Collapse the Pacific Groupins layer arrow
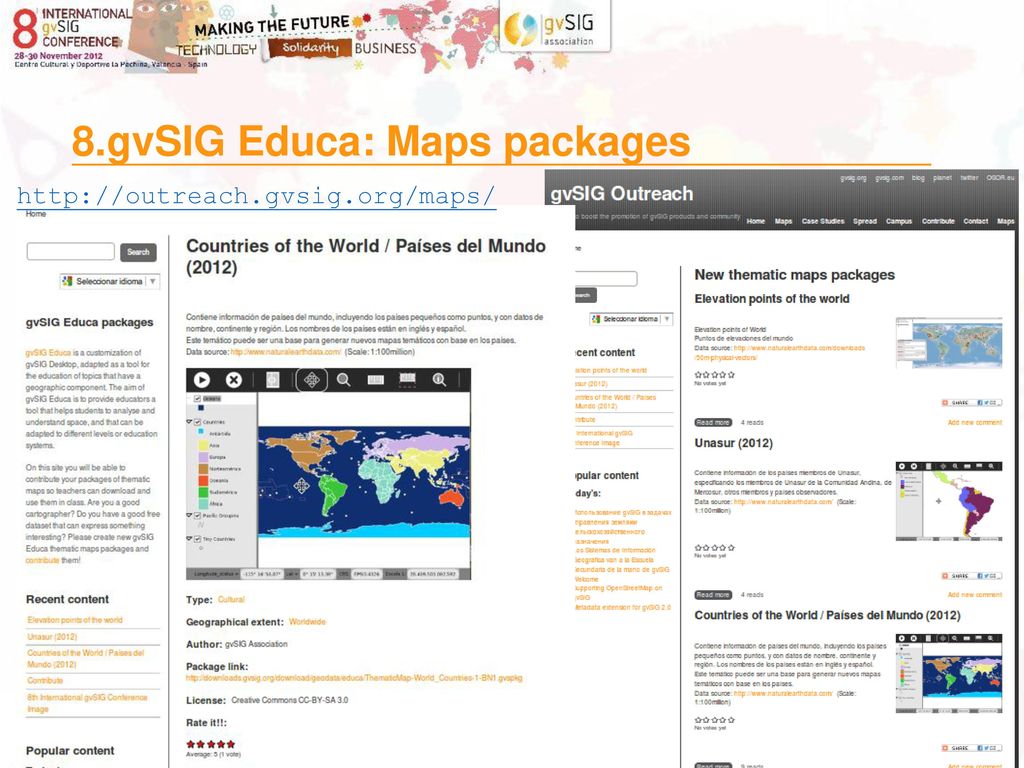 [189, 515]
